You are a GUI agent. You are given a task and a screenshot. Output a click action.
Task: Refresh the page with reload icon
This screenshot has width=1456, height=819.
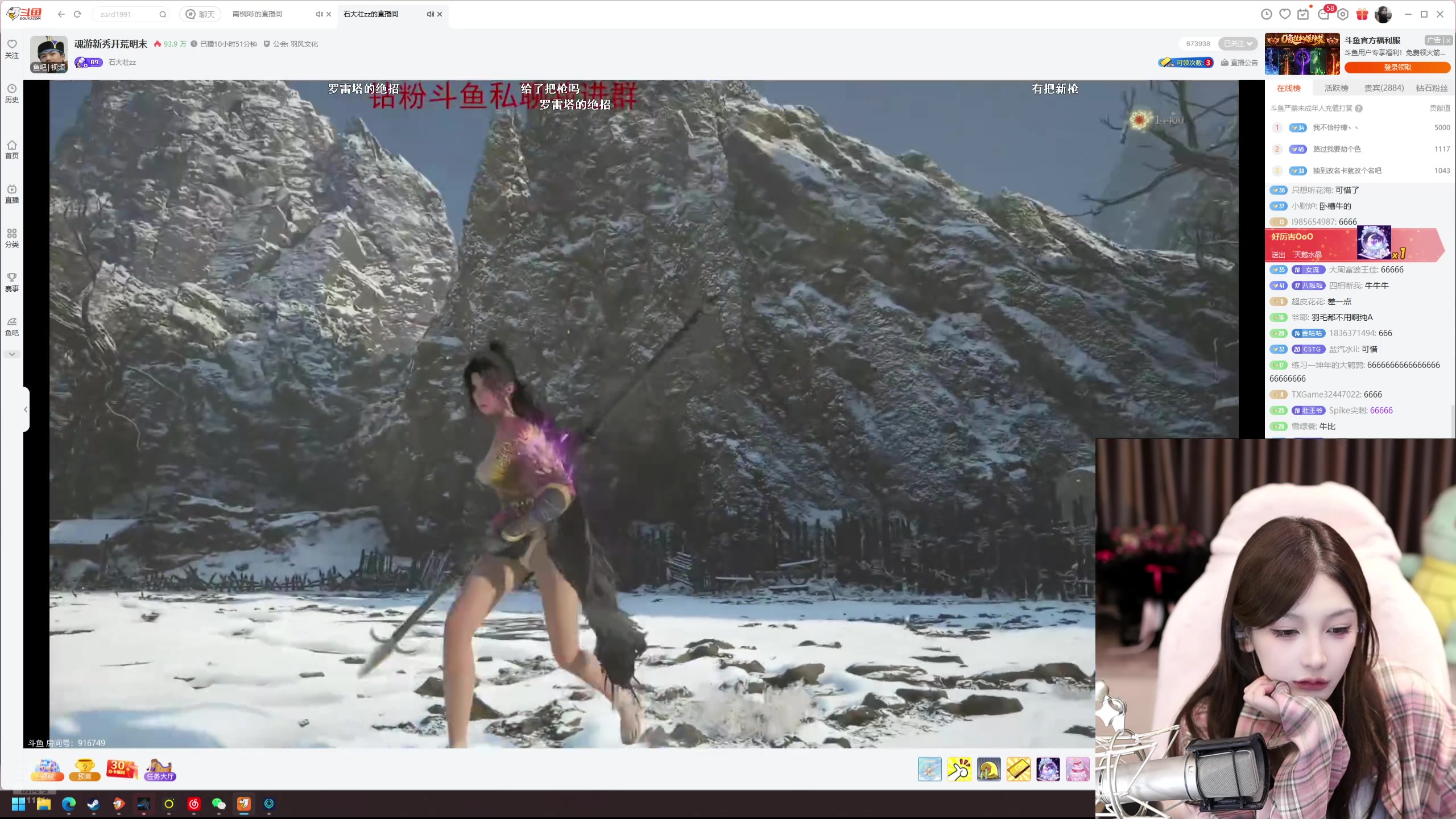coord(78,14)
